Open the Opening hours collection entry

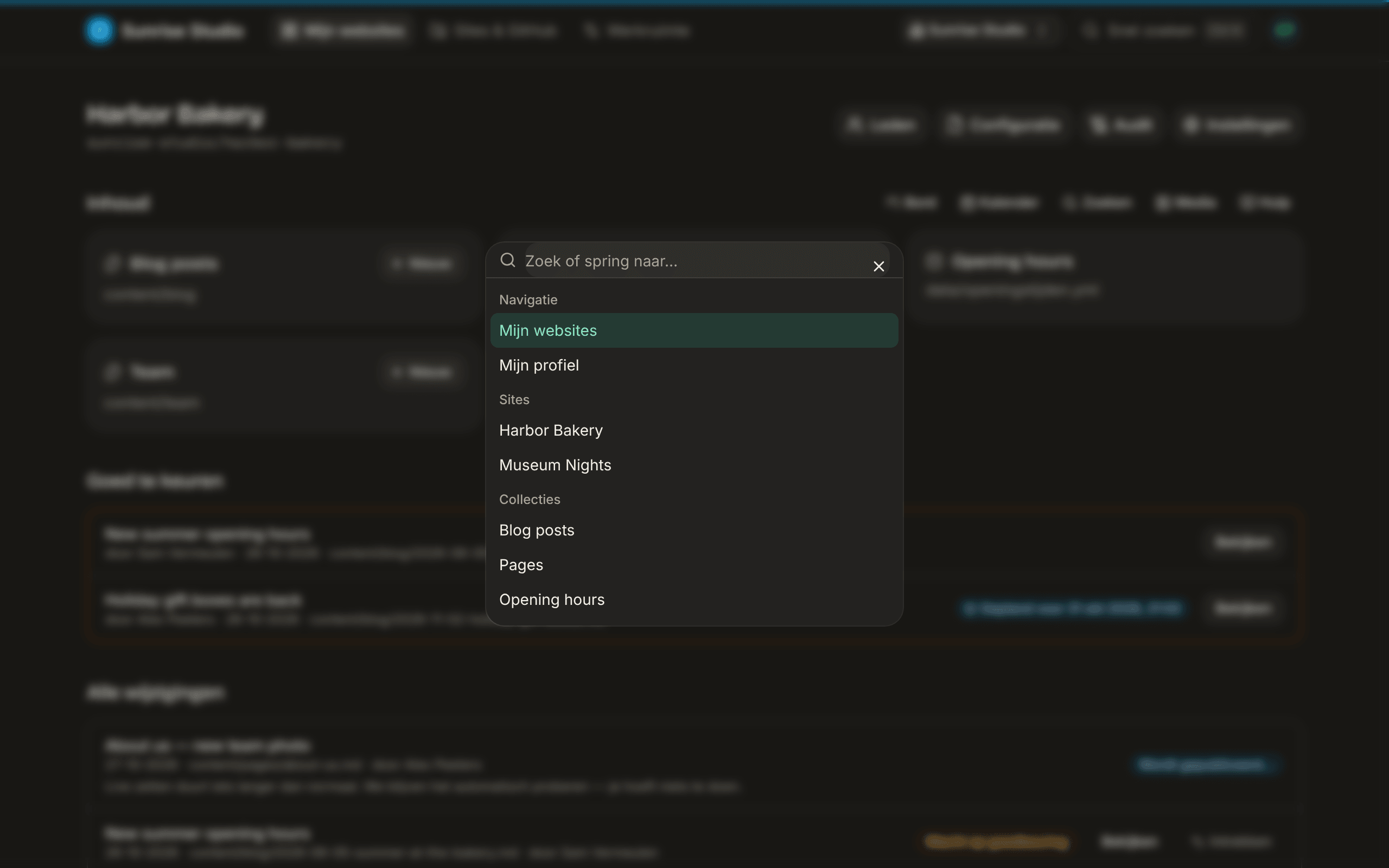pyautogui.click(x=694, y=599)
